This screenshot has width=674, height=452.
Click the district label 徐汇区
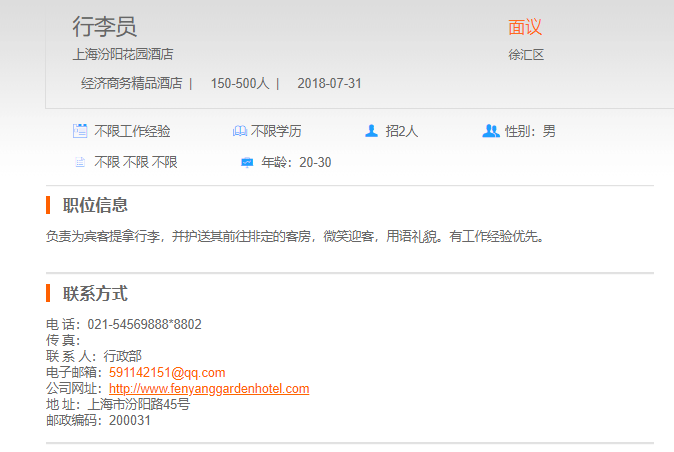525,55
